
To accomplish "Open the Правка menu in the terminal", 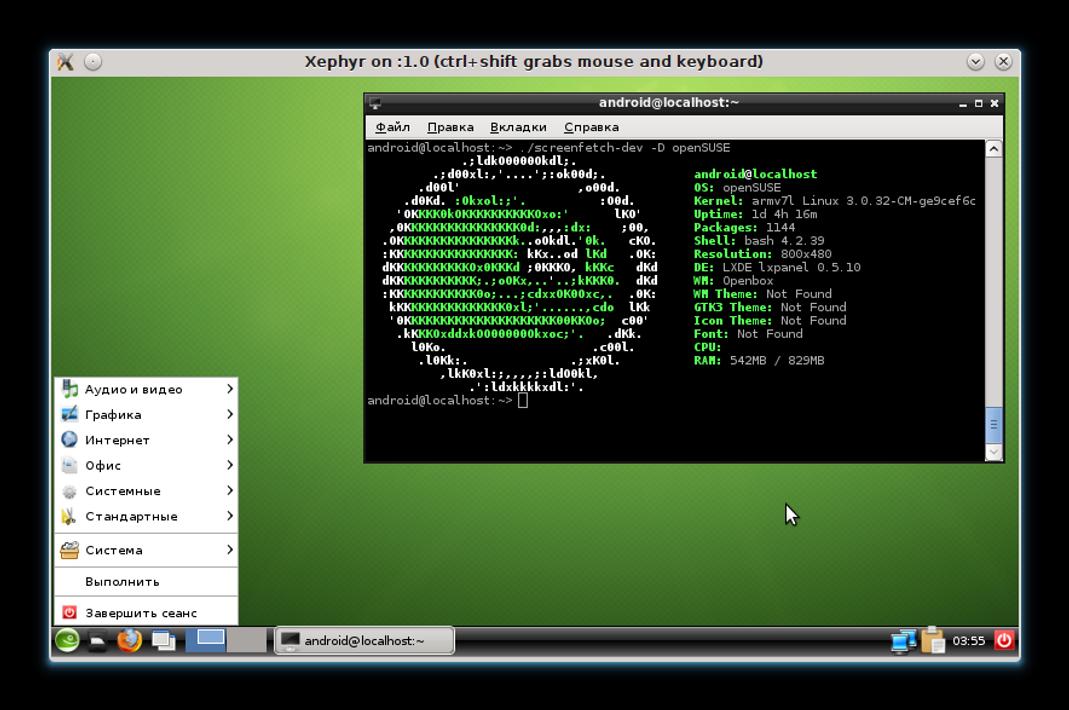I will (x=450, y=127).
